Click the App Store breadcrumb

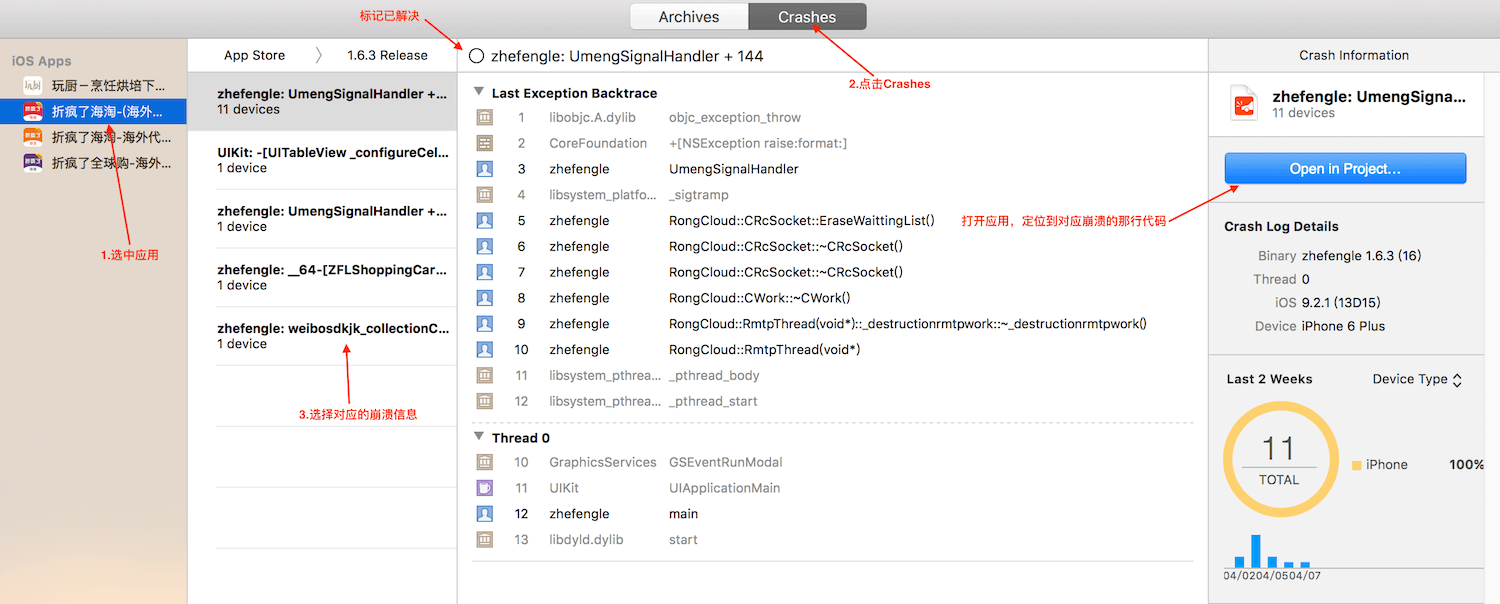pyautogui.click(x=254, y=55)
